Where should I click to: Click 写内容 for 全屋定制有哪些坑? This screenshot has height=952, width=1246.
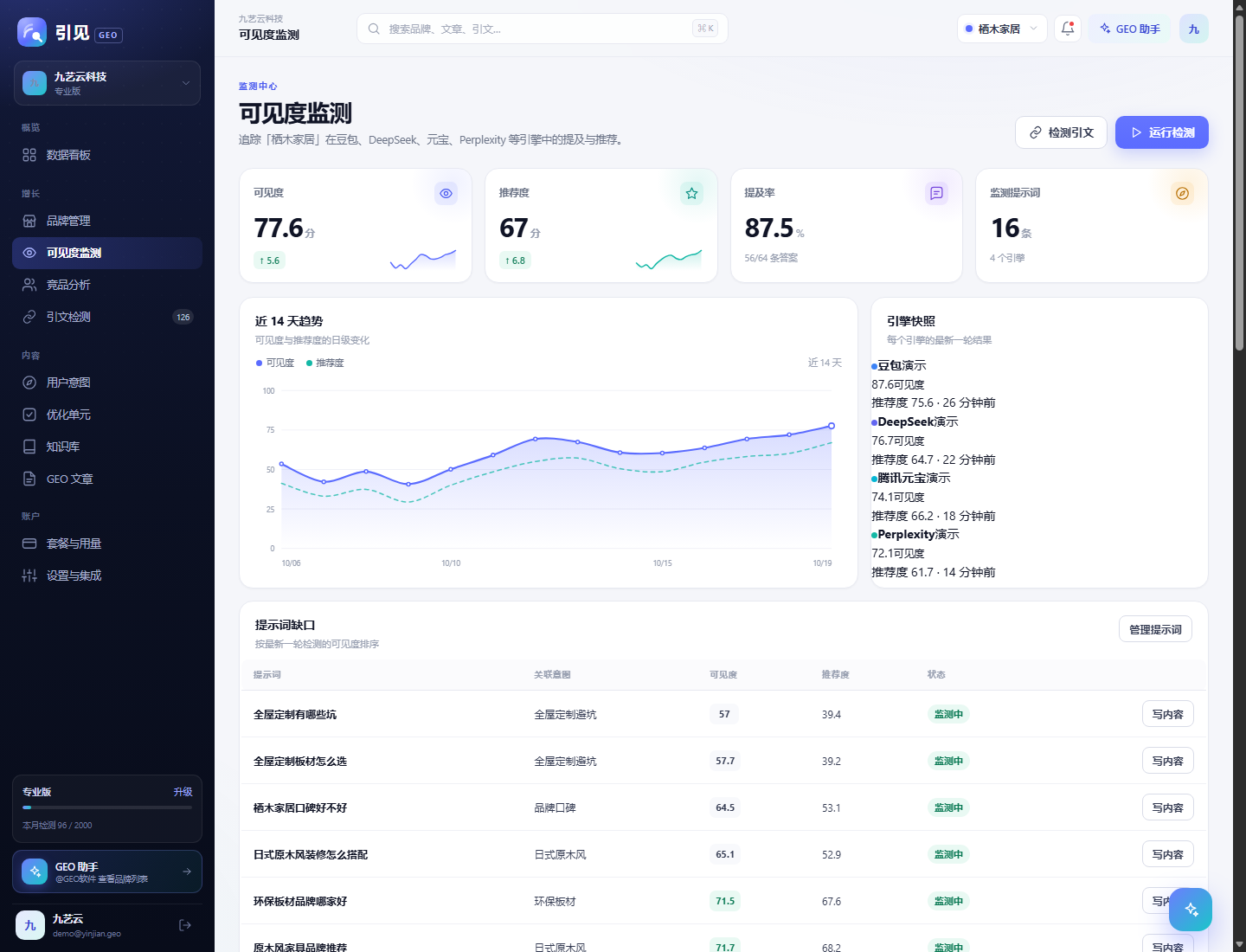pos(1168,714)
